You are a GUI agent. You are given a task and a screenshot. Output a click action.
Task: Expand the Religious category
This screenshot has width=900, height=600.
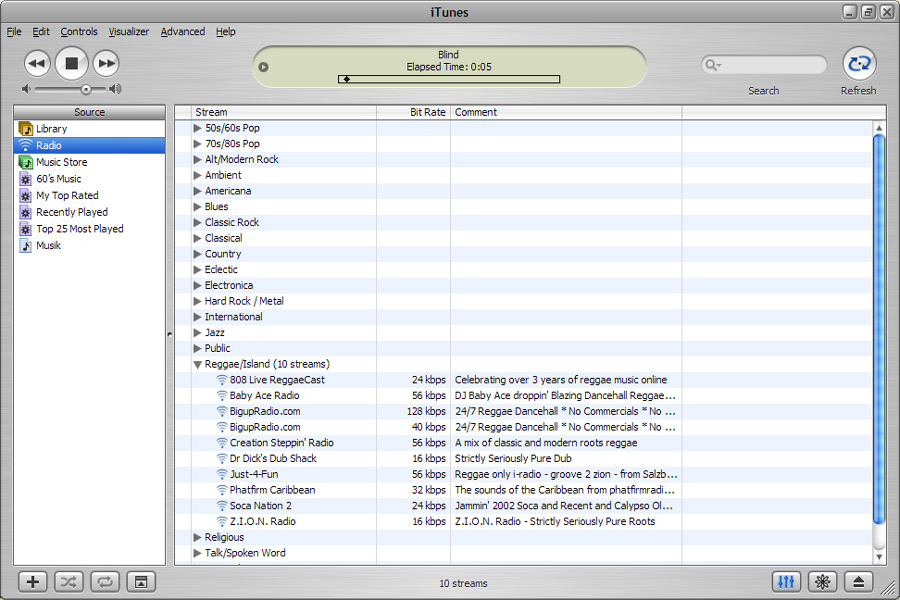(x=197, y=537)
